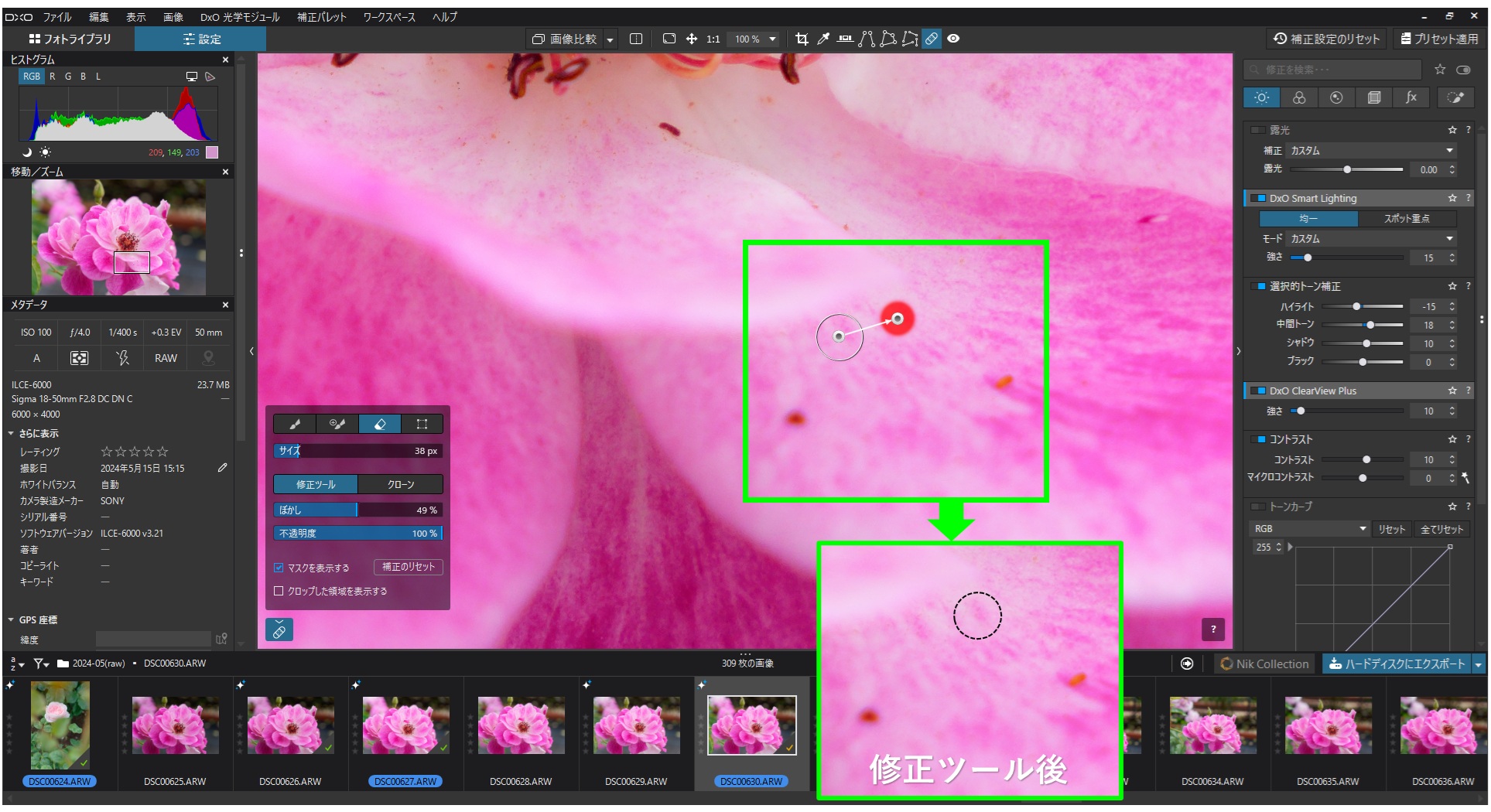Open the export to disk dropdown arrow
Viewport: 1491px width, 812px height.
pyautogui.click(x=1479, y=664)
